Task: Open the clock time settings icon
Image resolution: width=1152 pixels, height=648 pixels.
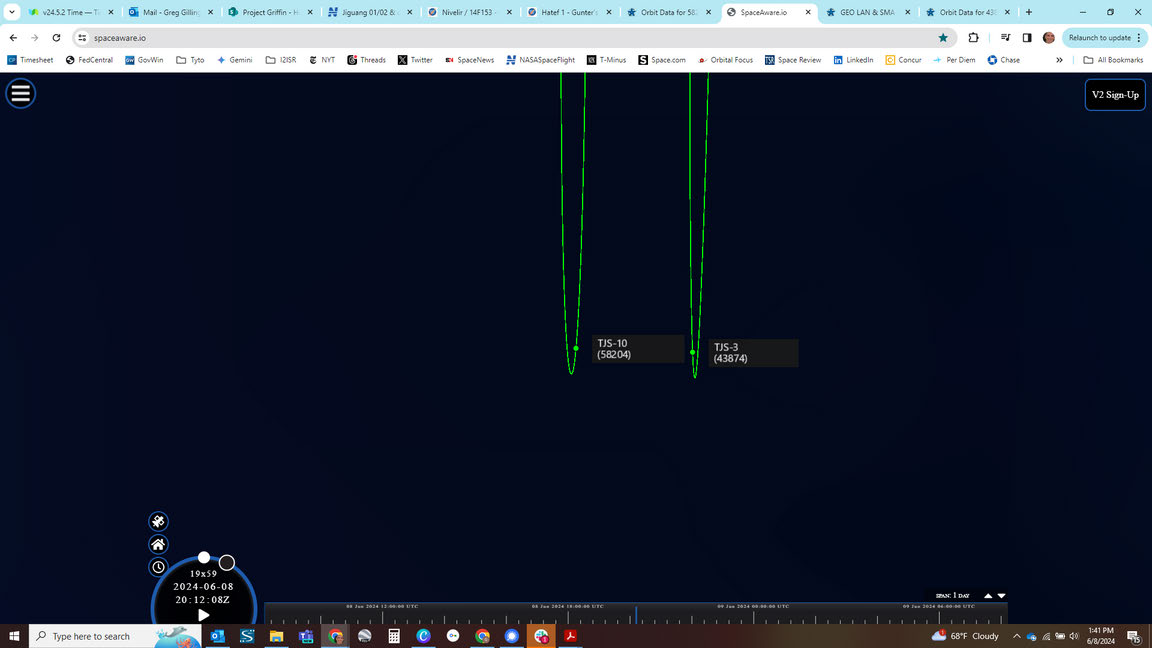Action: [x=158, y=567]
